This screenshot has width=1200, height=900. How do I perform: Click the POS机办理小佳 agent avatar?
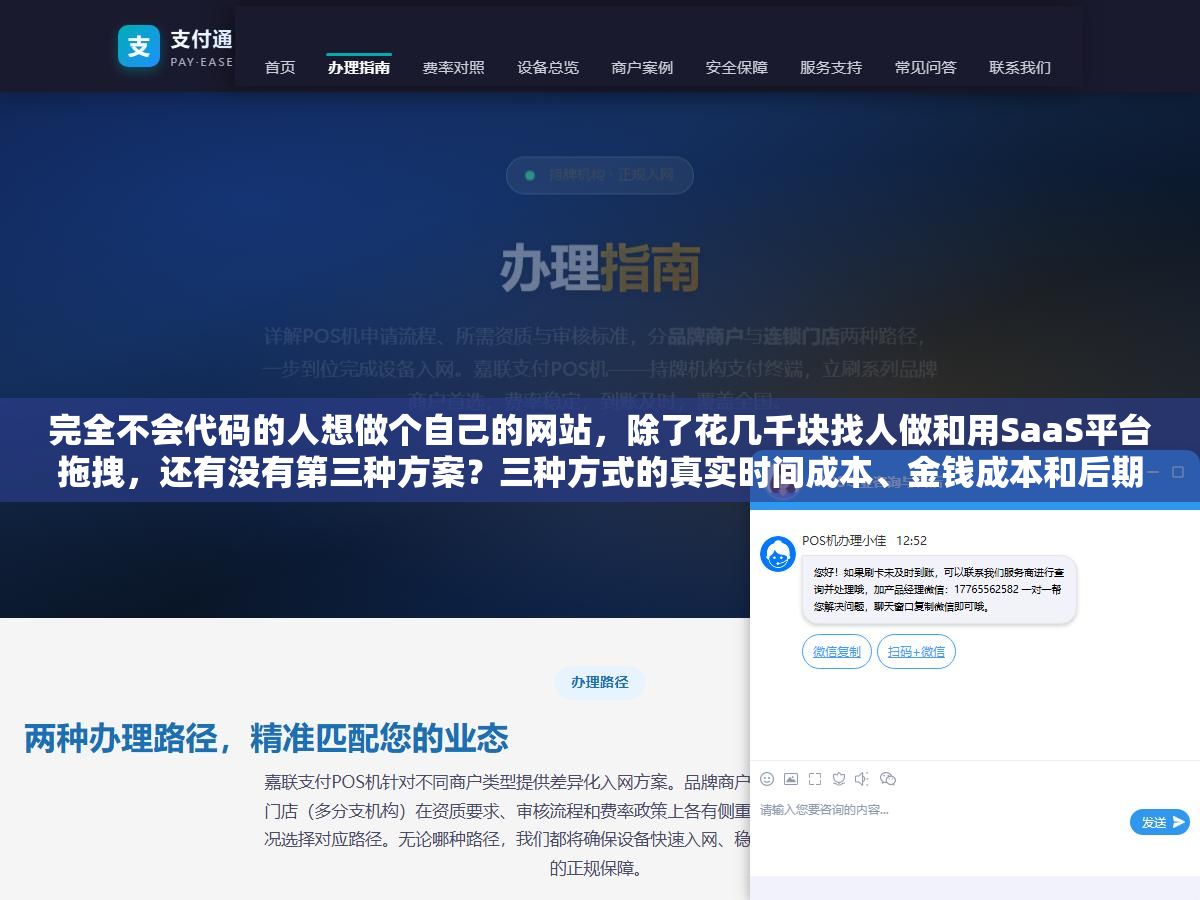778,554
